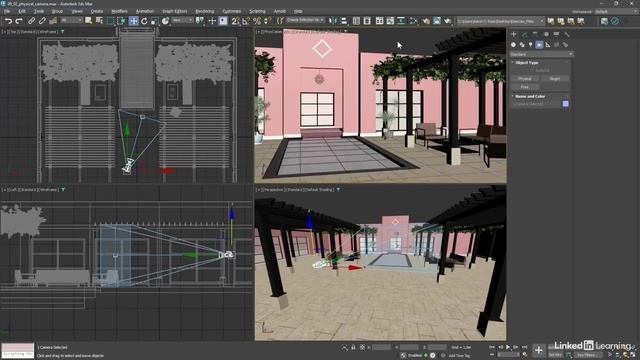Select the Shapes category icon
Image resolution: width=640 pixels, height=360 pixels.
coord(522,44)
